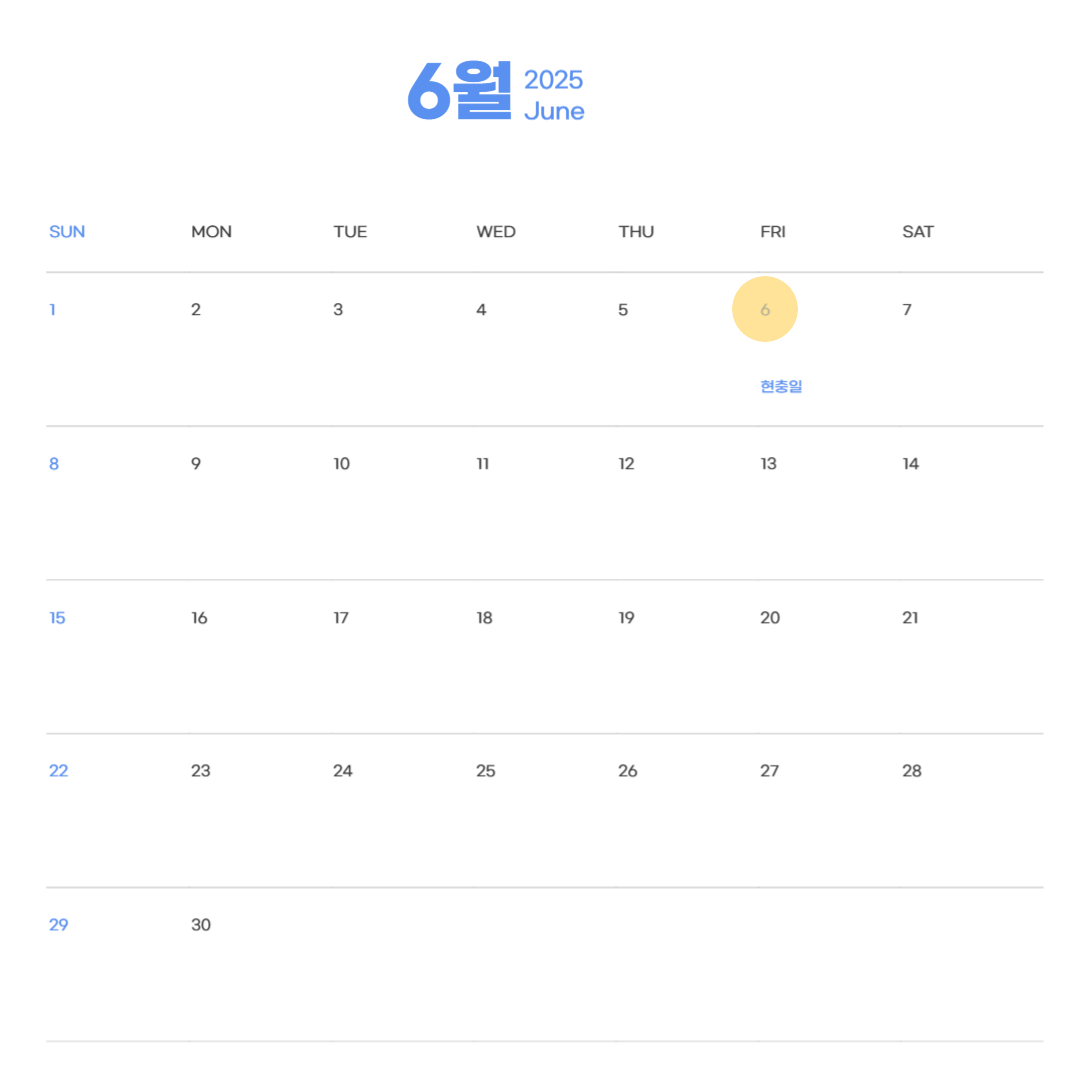Select June 14

pos(911,464)
